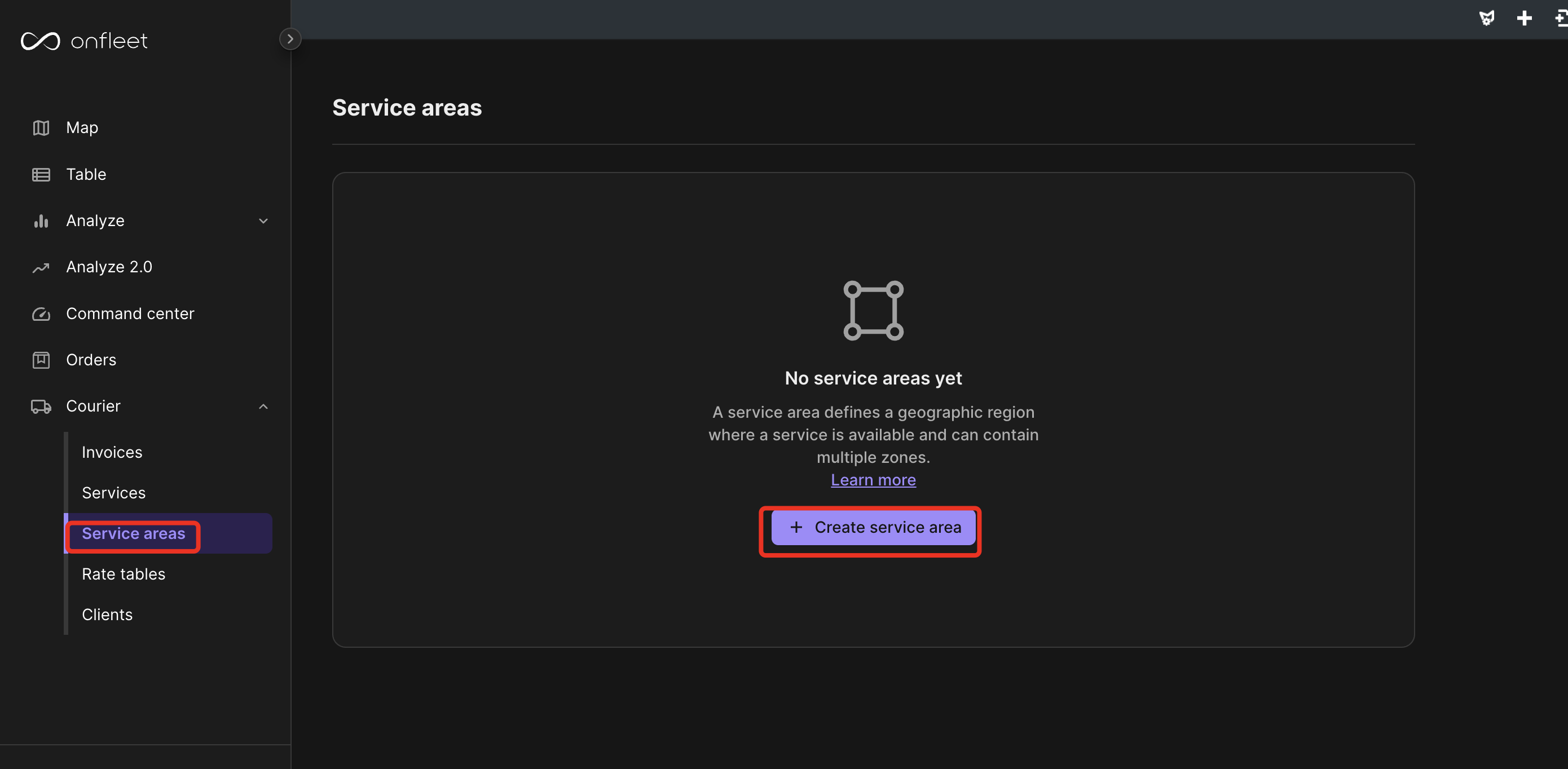
Task: Open the Map view icon
Action: [41, 128]
